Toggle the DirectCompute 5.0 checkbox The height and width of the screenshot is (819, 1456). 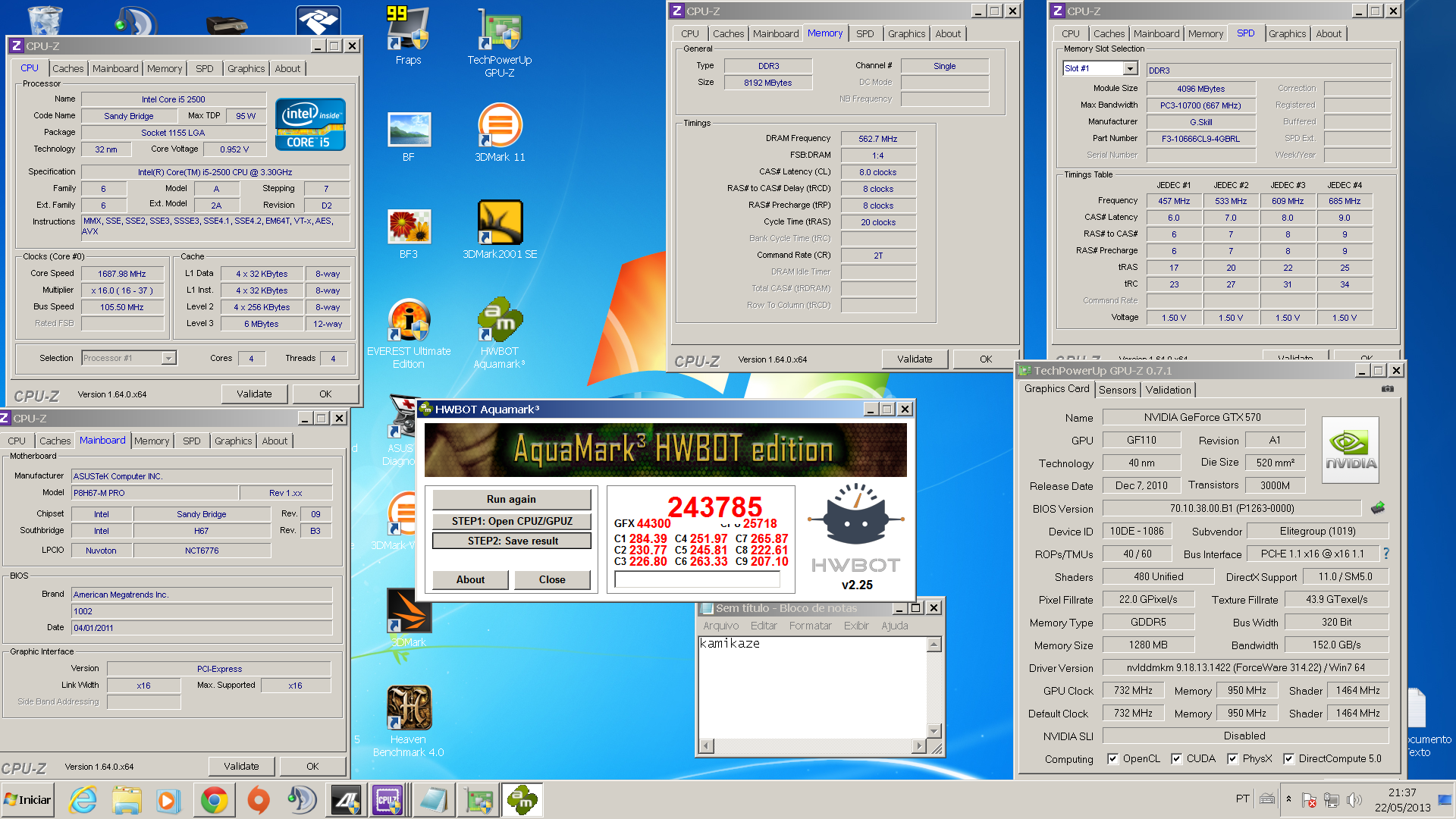pos(1288,759)
